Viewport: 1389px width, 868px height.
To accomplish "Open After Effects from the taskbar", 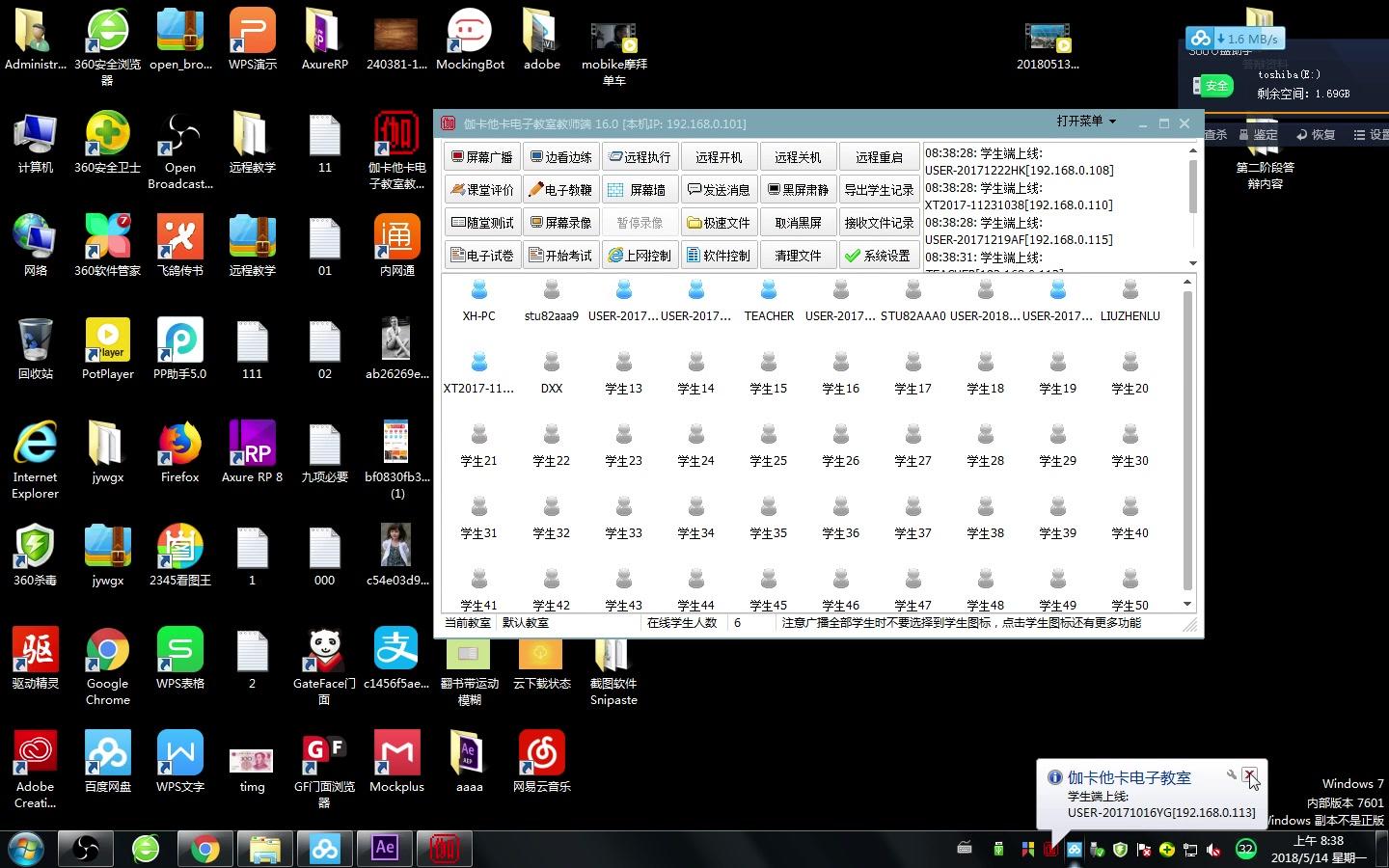I will pos(385,849).
